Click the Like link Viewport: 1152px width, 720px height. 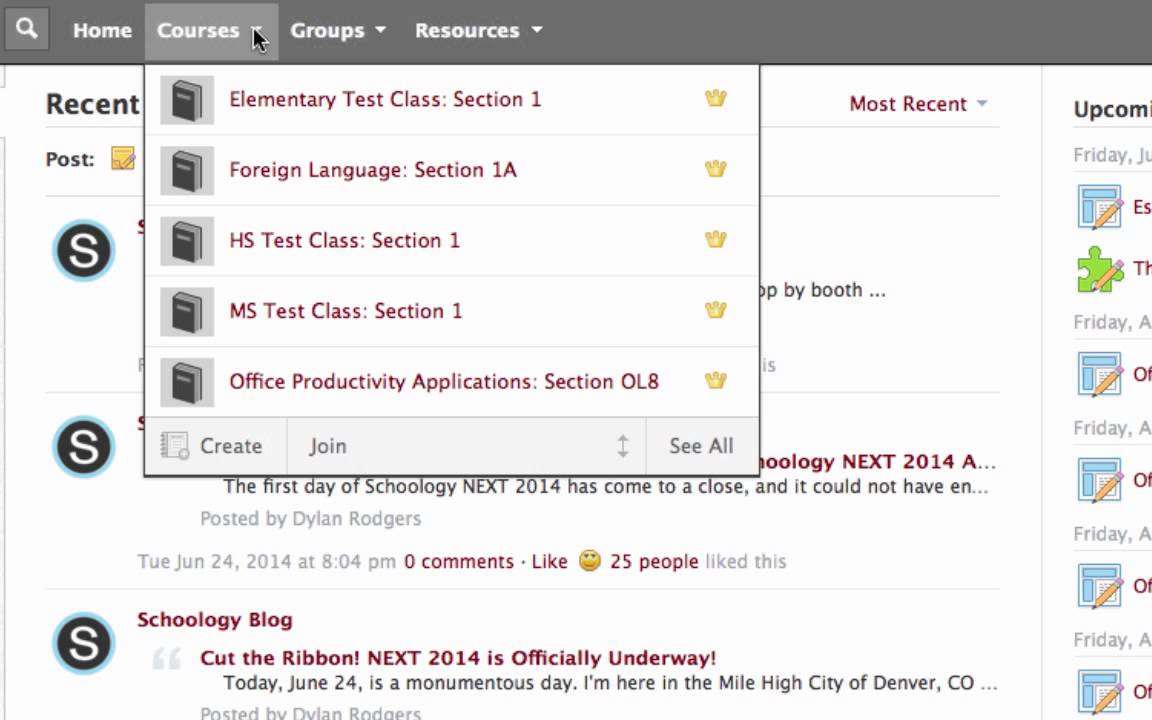(550, 561)
